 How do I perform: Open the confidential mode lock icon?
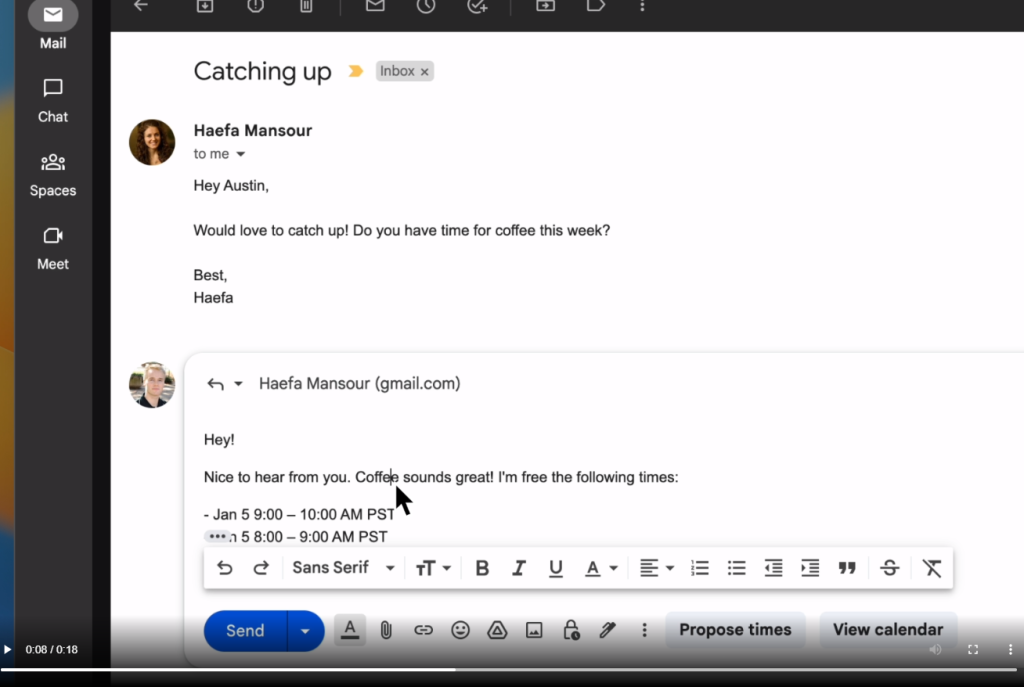571,630
